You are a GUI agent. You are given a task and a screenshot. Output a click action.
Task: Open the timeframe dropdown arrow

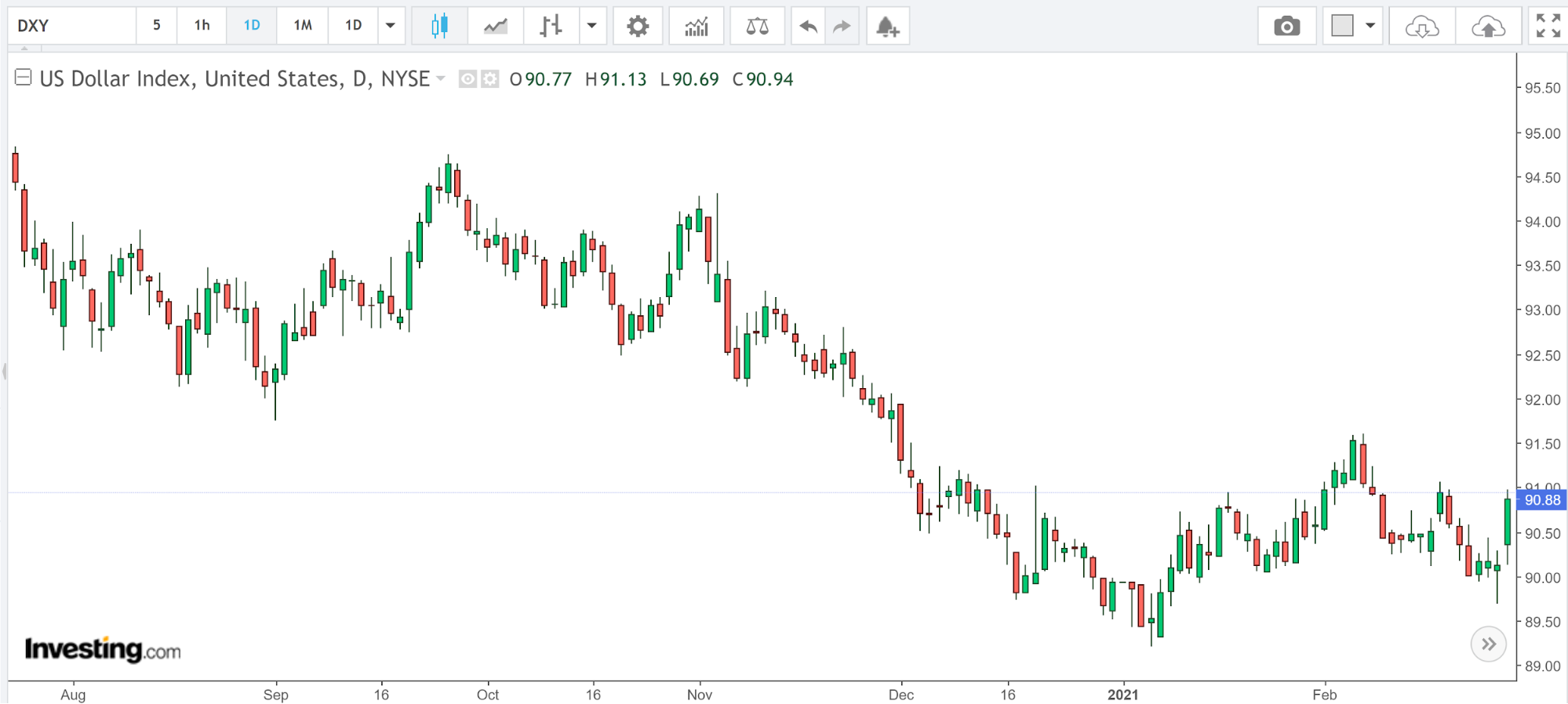[391, 26]
